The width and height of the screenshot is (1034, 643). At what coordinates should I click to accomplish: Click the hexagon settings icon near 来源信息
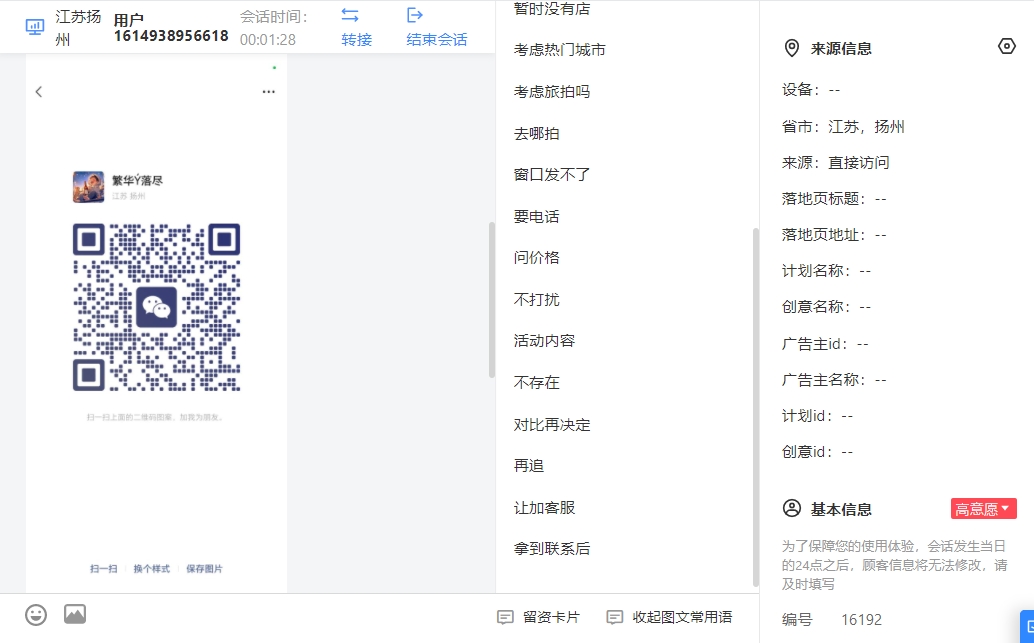pyautogui.click(x=1006, y=46)
